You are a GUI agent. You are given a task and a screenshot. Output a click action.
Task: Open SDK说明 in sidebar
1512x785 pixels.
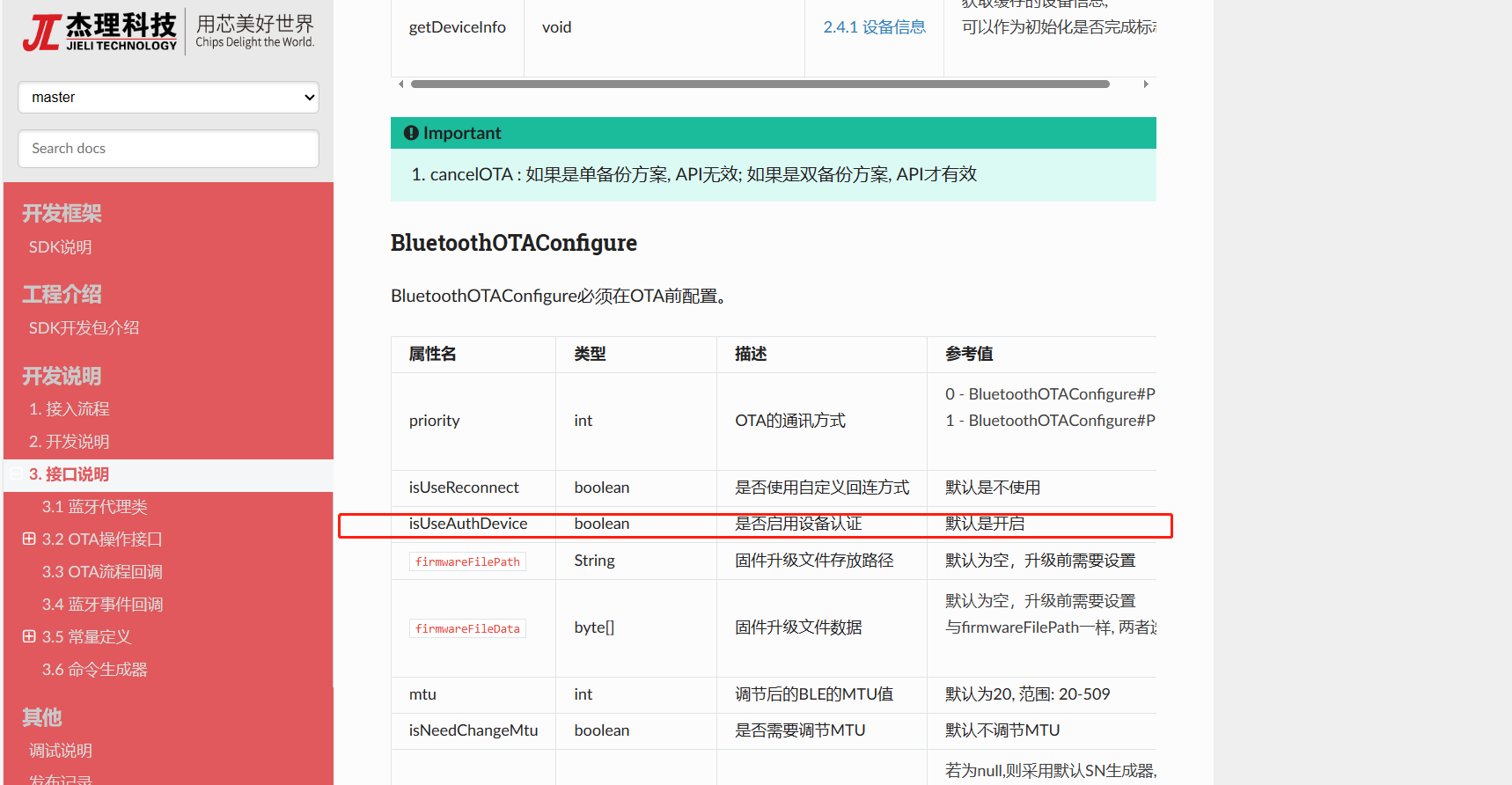click(x=60, y=247)
